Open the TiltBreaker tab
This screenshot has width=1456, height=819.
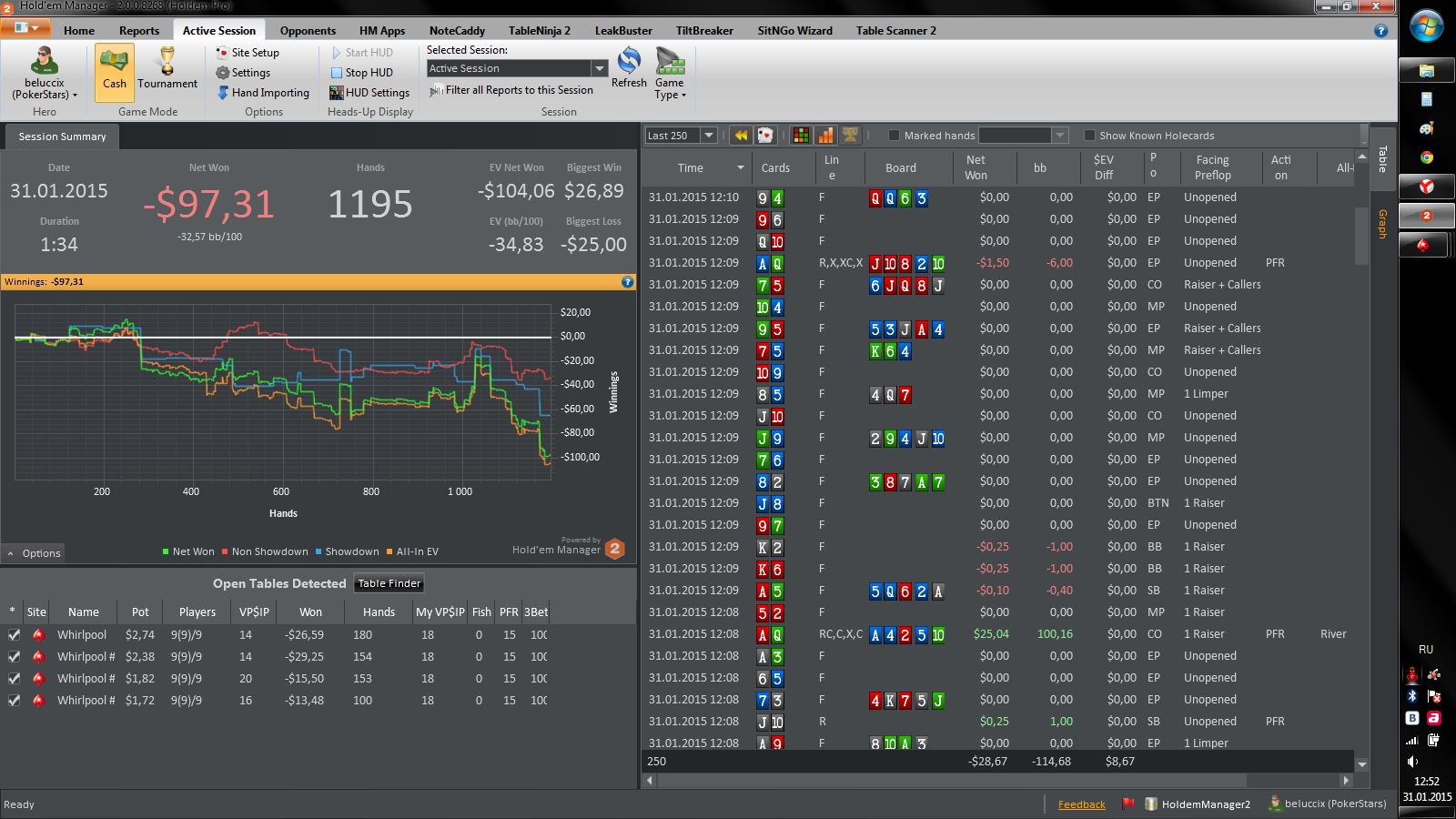tap(704, 31)
